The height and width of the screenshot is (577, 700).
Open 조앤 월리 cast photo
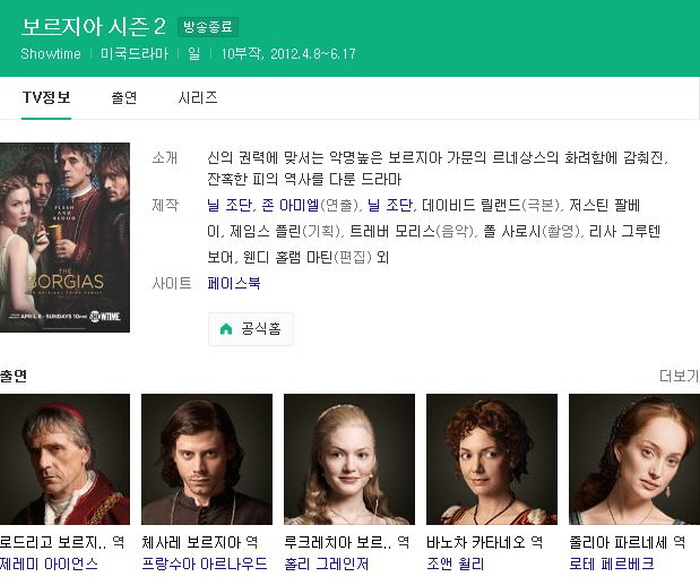pyautogui.click(x=492, y=459)
